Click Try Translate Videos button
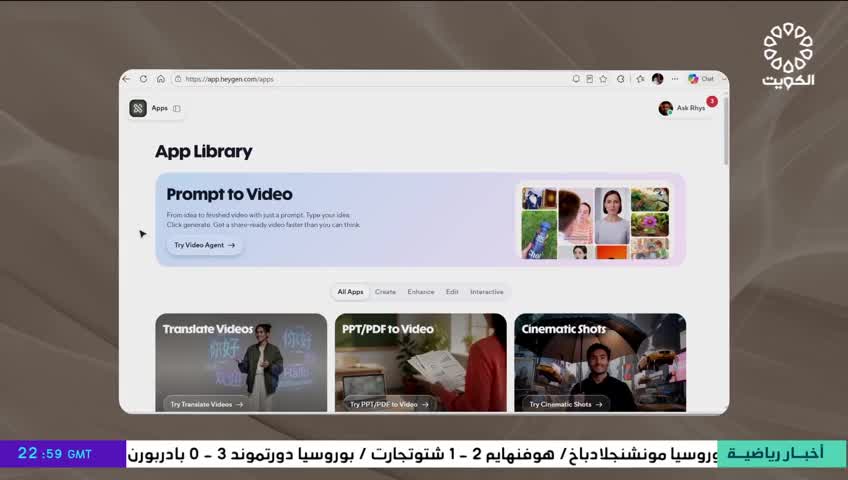Viewport: 848px width, 480px height. (207, 404)
